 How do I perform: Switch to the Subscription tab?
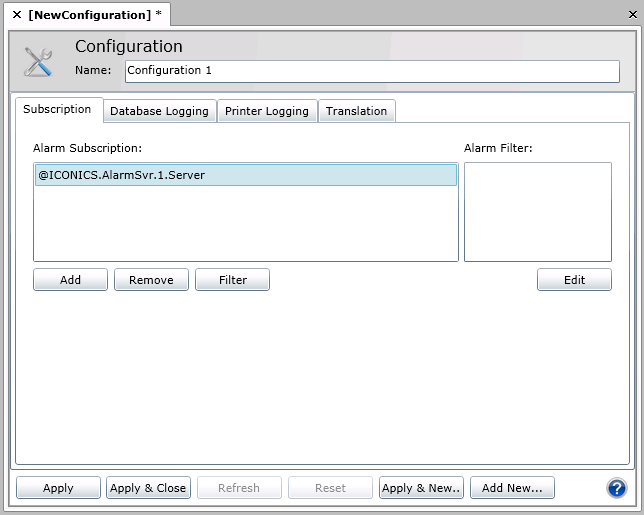57,110
